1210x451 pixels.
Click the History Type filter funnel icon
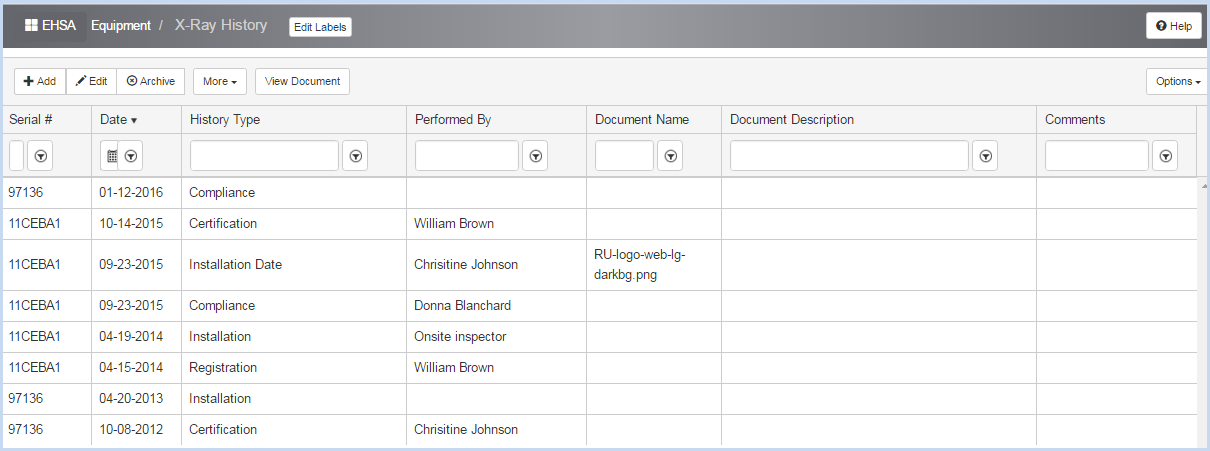click(x=356, y=156)
